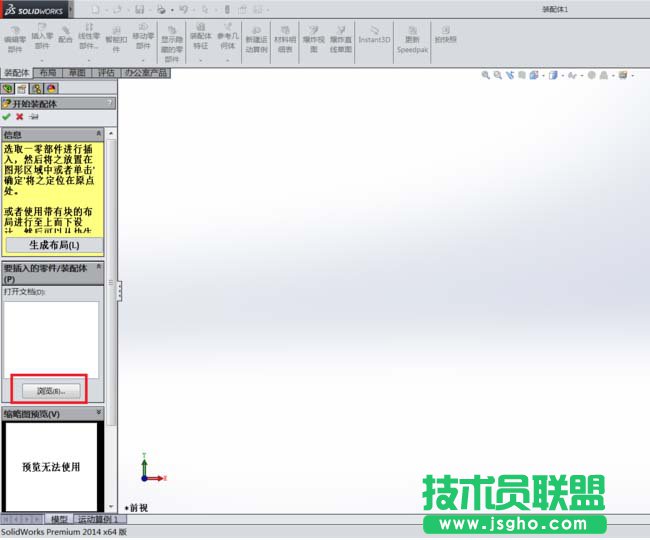Click the panel scrollbar up arrow
The width and height of the screenshot is (650, 540).
click(x=111, y=133)
